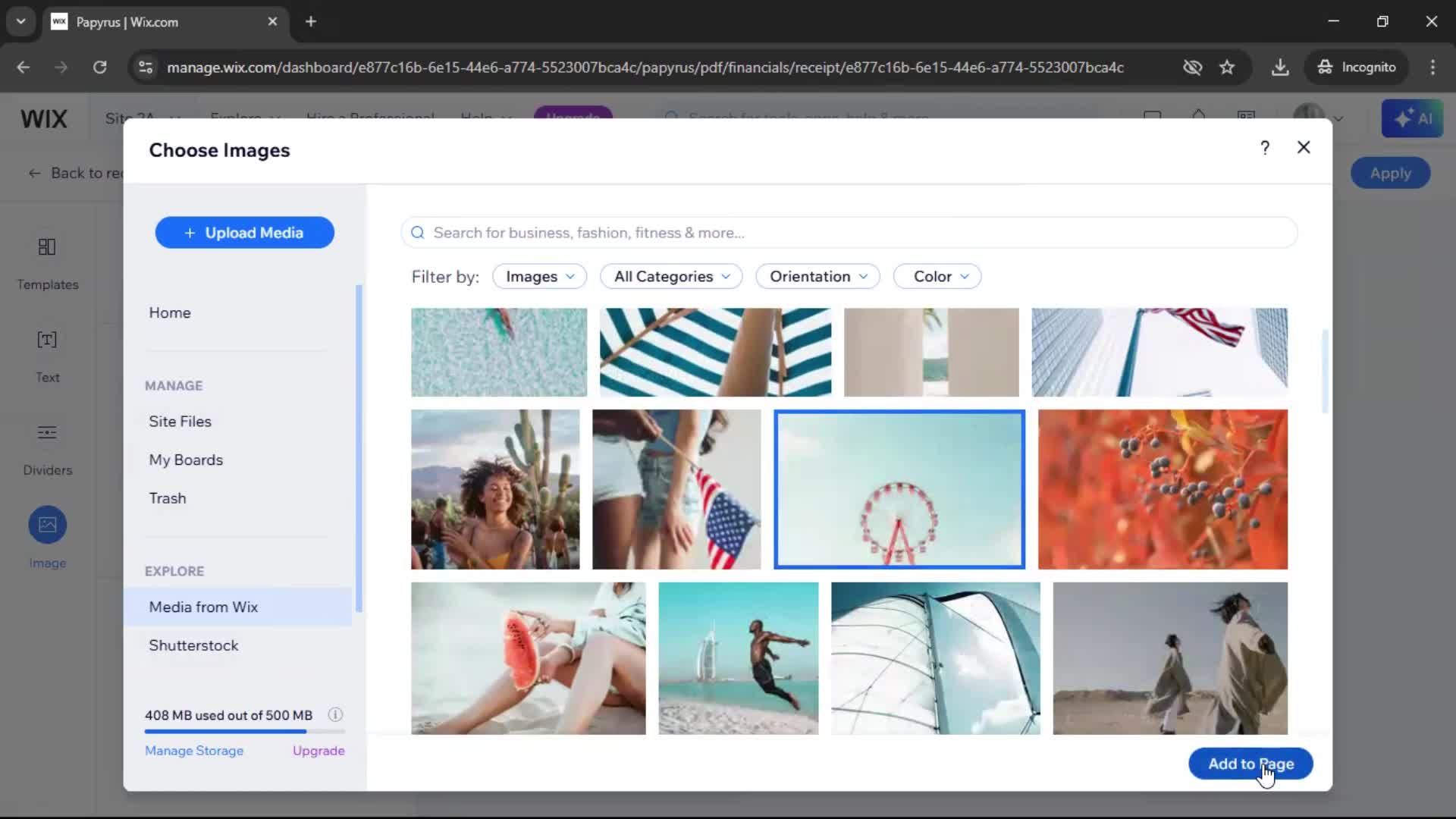Select the desert figures image

pyautogui.click(x=1170, y=658)
